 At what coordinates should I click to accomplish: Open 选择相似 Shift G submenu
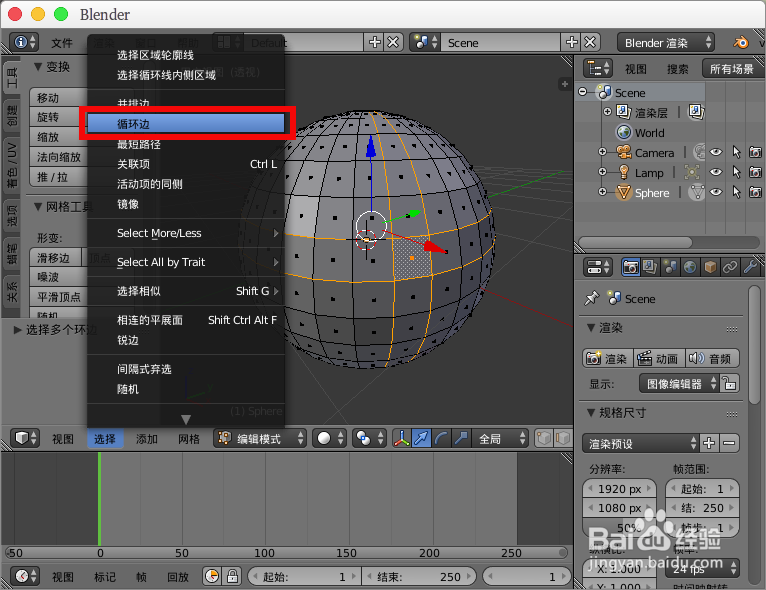186,291
